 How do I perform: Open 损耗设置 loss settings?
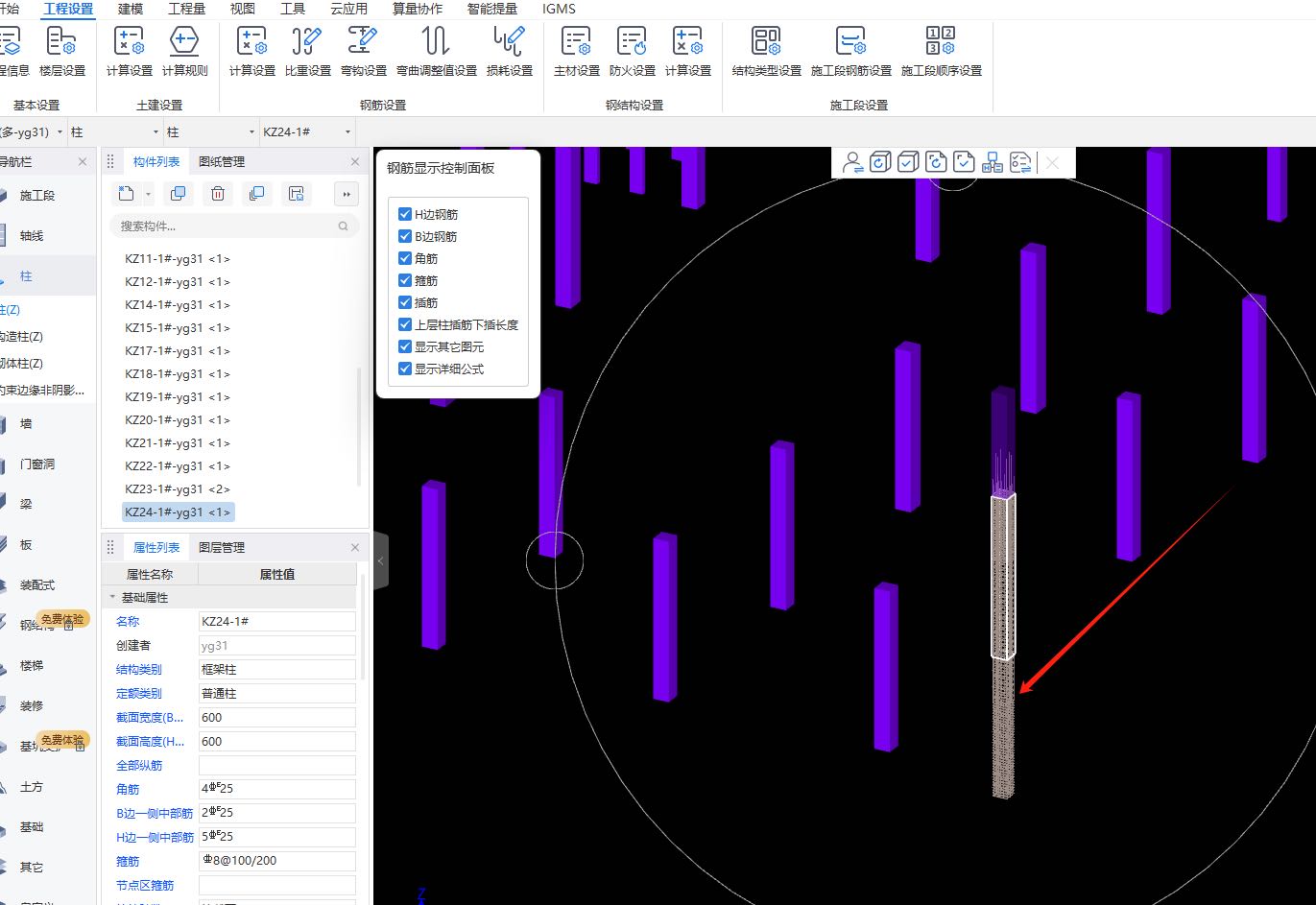pyautogui.click(x=509, y=52)
